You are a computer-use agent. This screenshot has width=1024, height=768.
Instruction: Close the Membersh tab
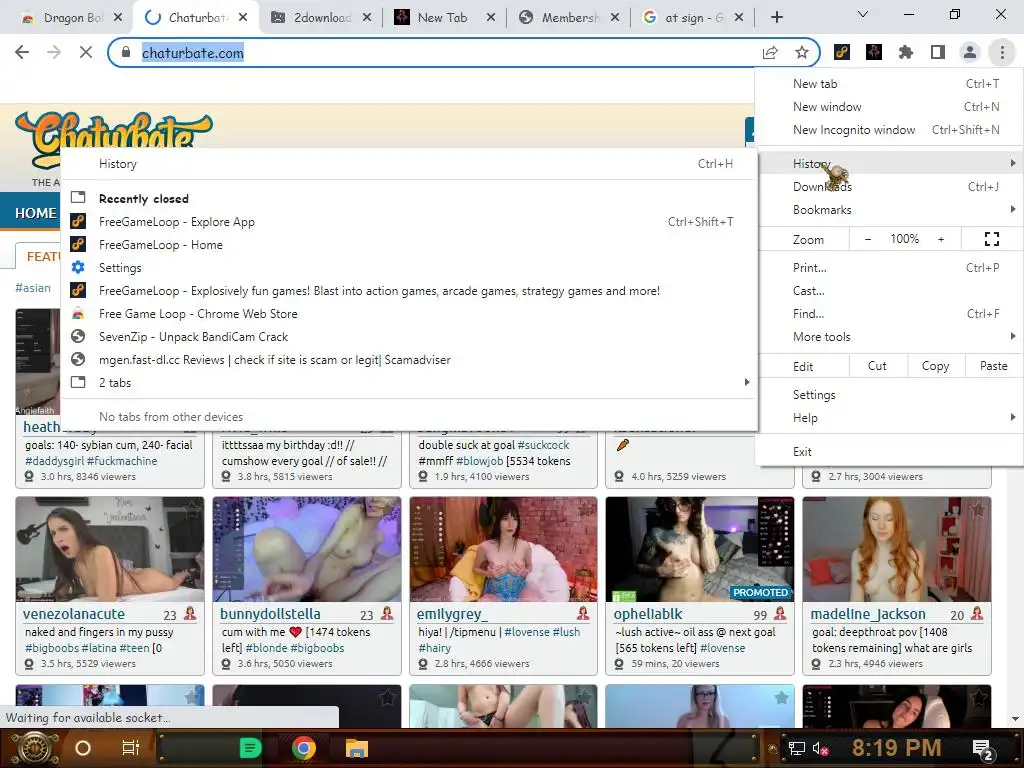tap(615, 18)
